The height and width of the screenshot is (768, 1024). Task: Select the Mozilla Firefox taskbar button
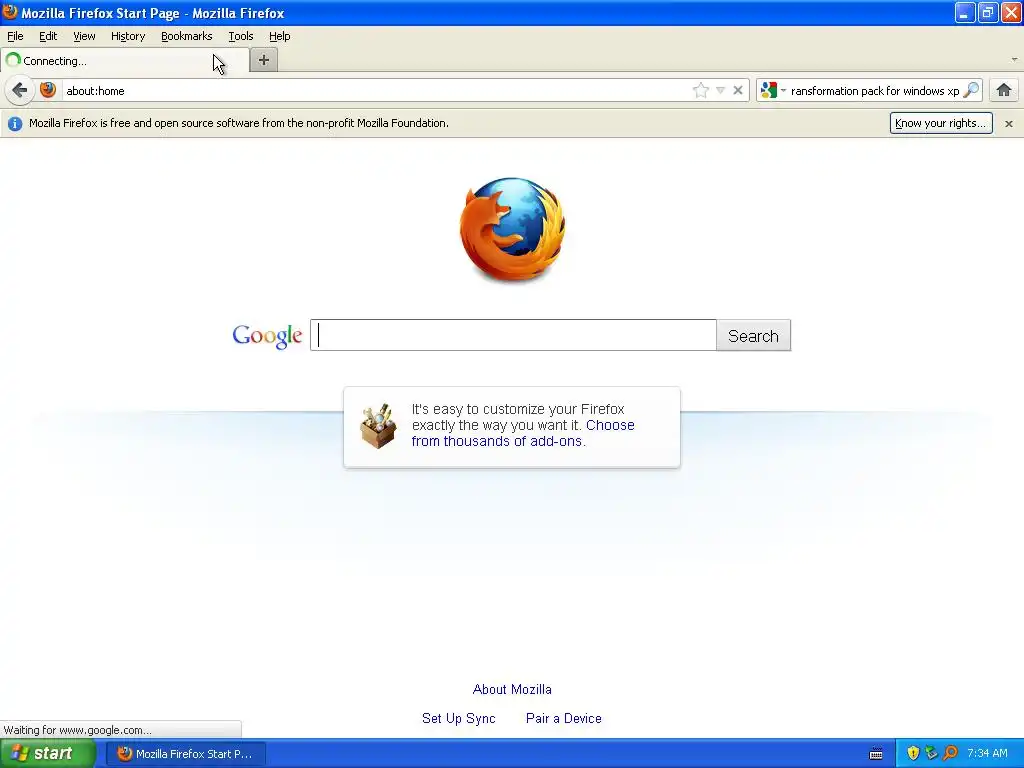185,754
